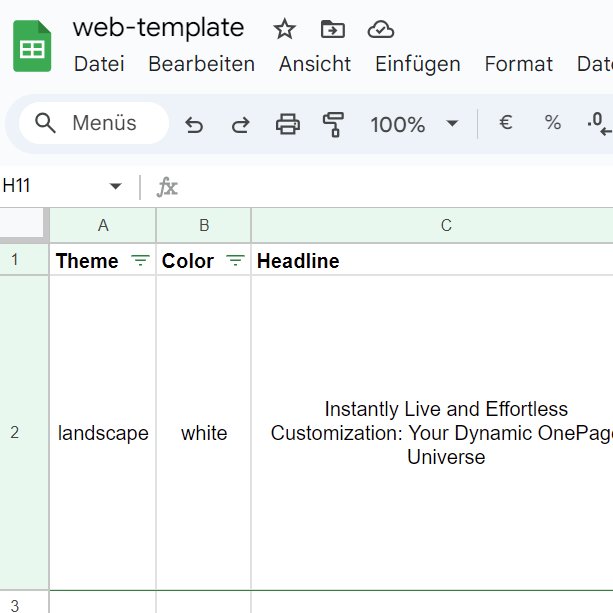This screenshot has height=613, width=613.
Task: Select row 3 header
Action: [x=24, y=602]
